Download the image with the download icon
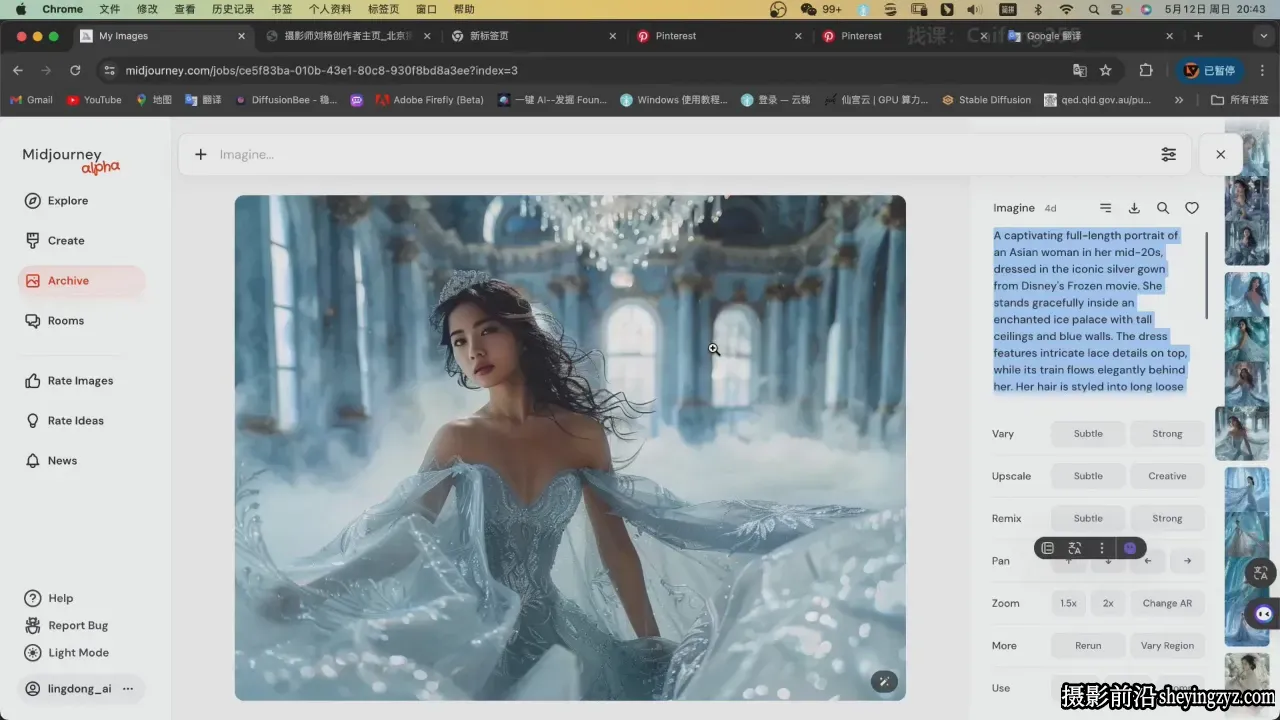The height and width of the screenshot is (720, 1280). [x=1134, y=208]
